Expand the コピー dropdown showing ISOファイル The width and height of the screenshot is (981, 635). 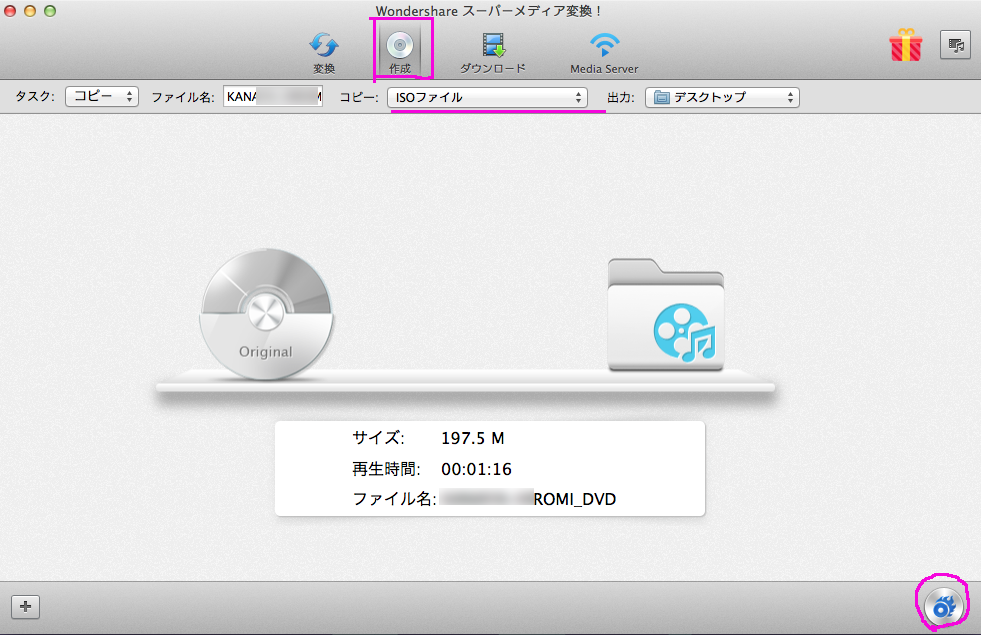click(x=487, y=97)
